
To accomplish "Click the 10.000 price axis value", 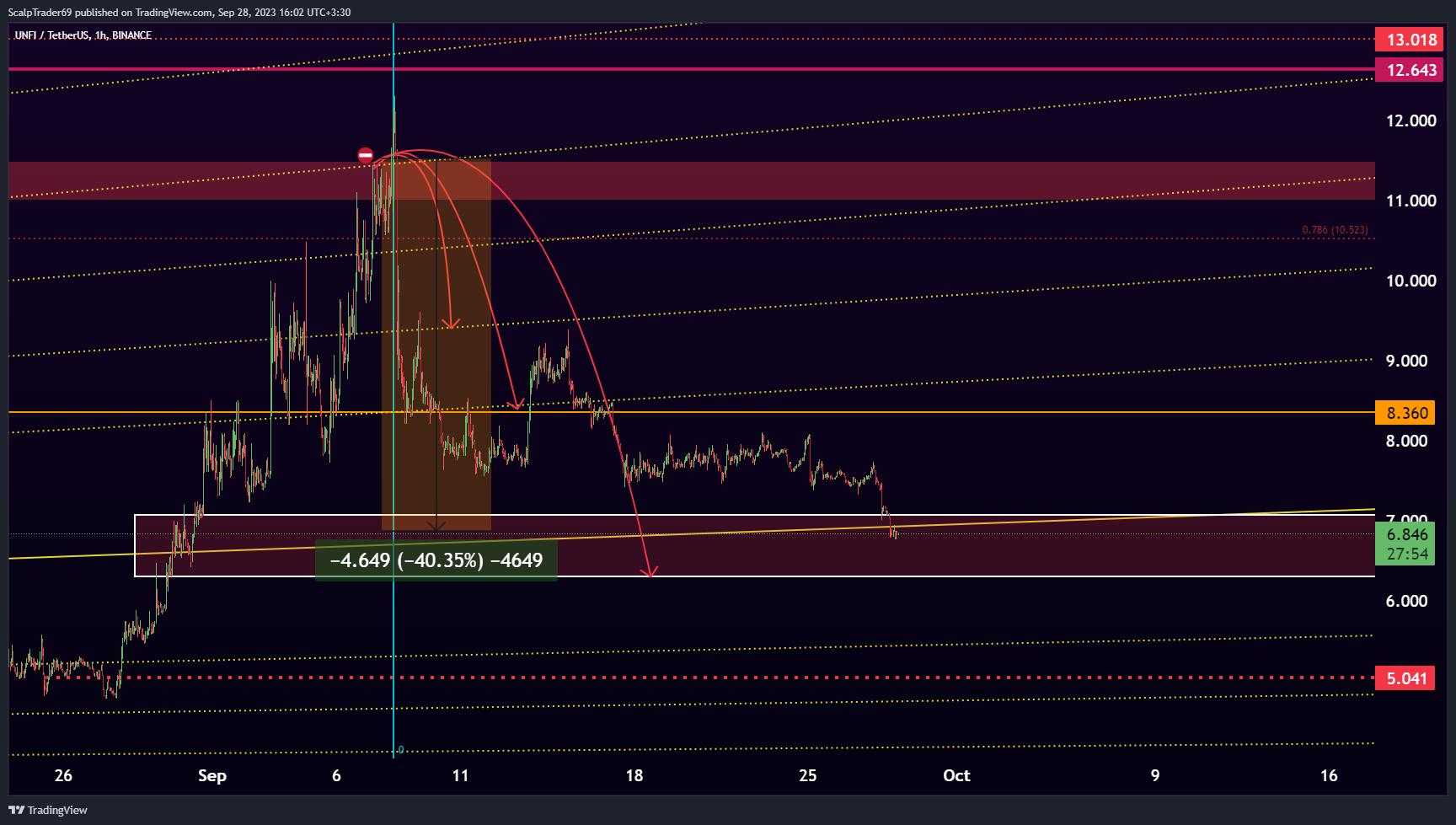I will (1411, 281).
